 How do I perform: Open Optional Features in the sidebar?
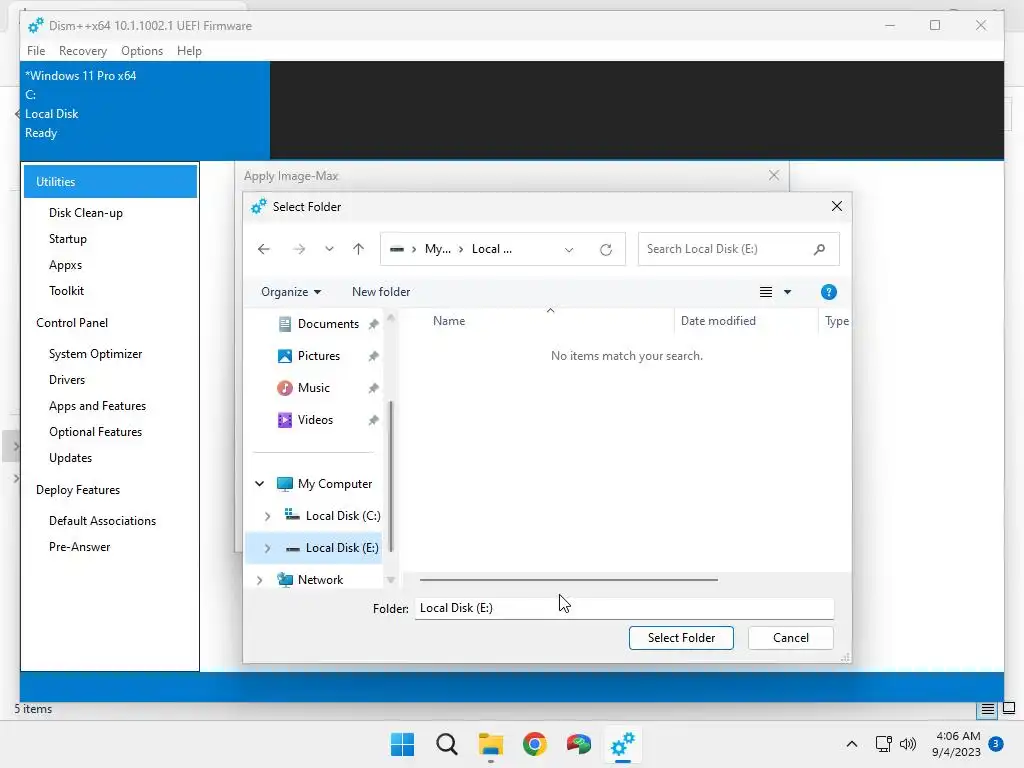95,432
